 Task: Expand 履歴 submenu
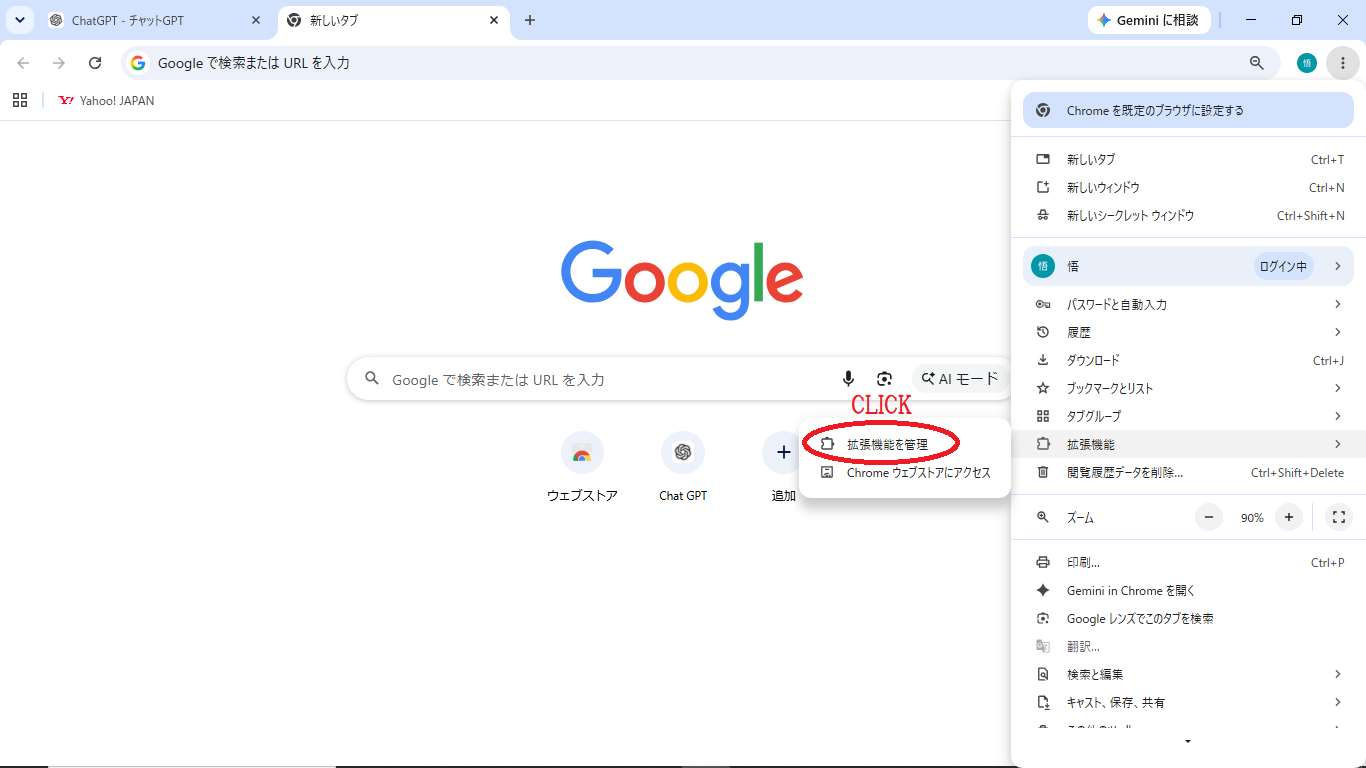(1188, 332)
